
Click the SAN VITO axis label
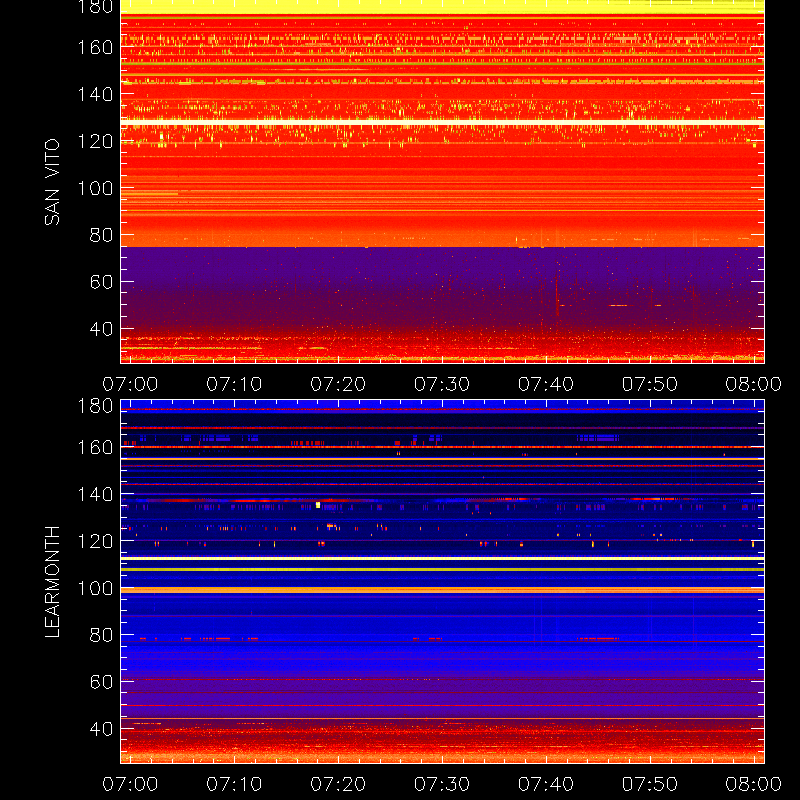click(52, 182)
